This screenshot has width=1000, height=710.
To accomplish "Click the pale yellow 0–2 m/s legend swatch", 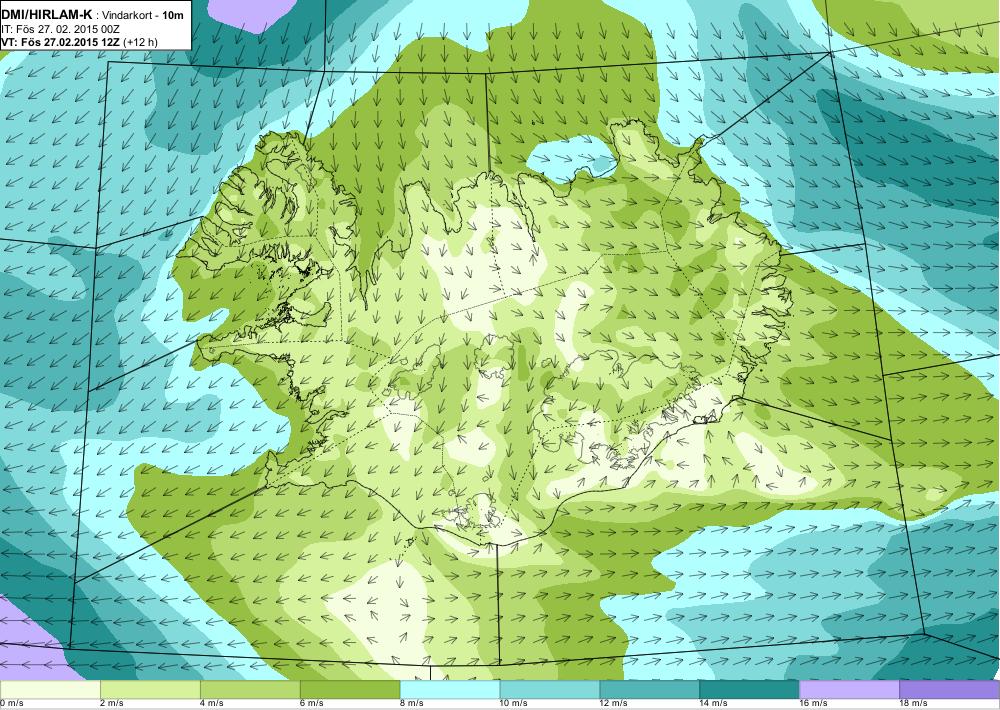I will (50, 690).
